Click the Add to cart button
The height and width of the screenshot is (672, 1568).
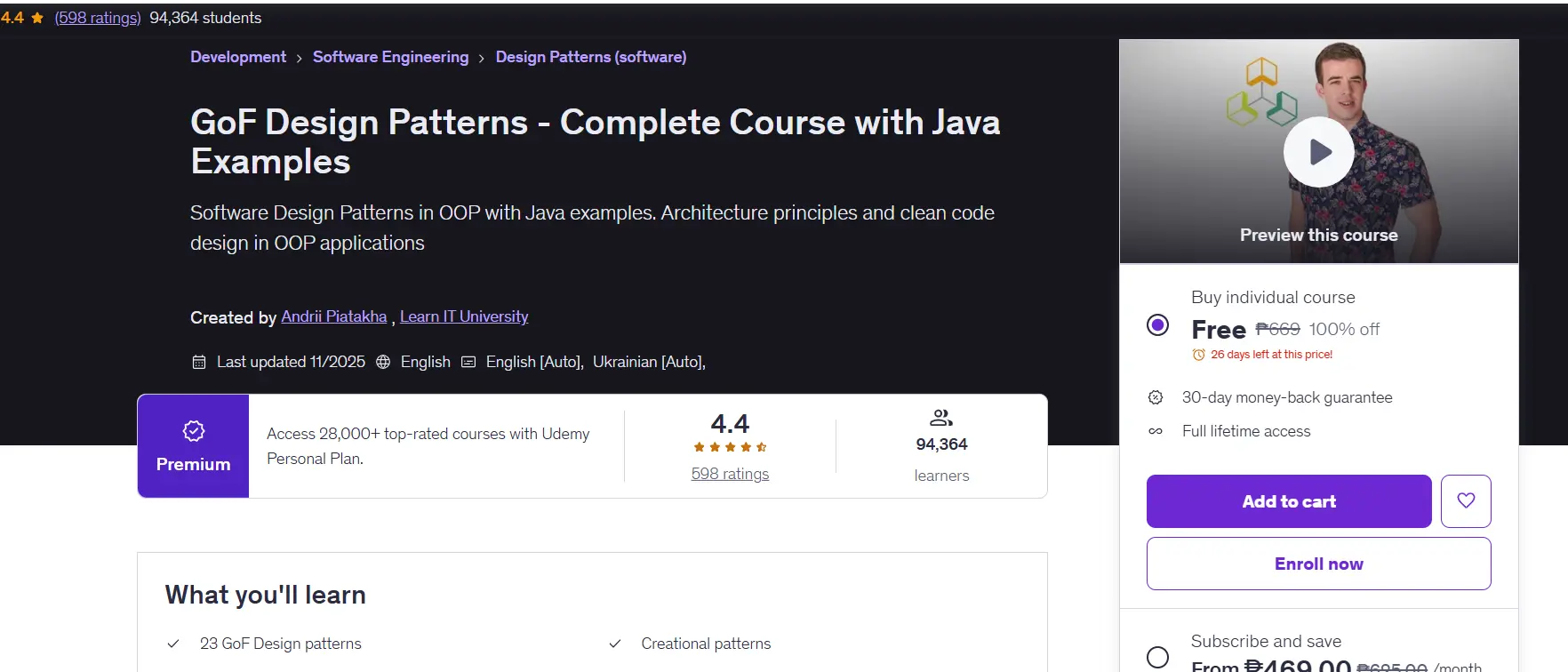[1289, 501]
